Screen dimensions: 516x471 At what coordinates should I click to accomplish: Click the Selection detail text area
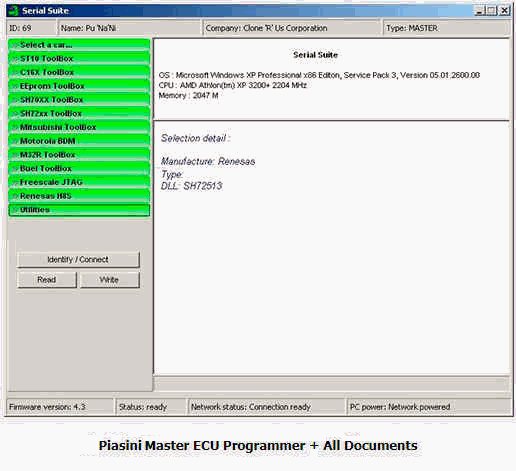click(331, 248)
